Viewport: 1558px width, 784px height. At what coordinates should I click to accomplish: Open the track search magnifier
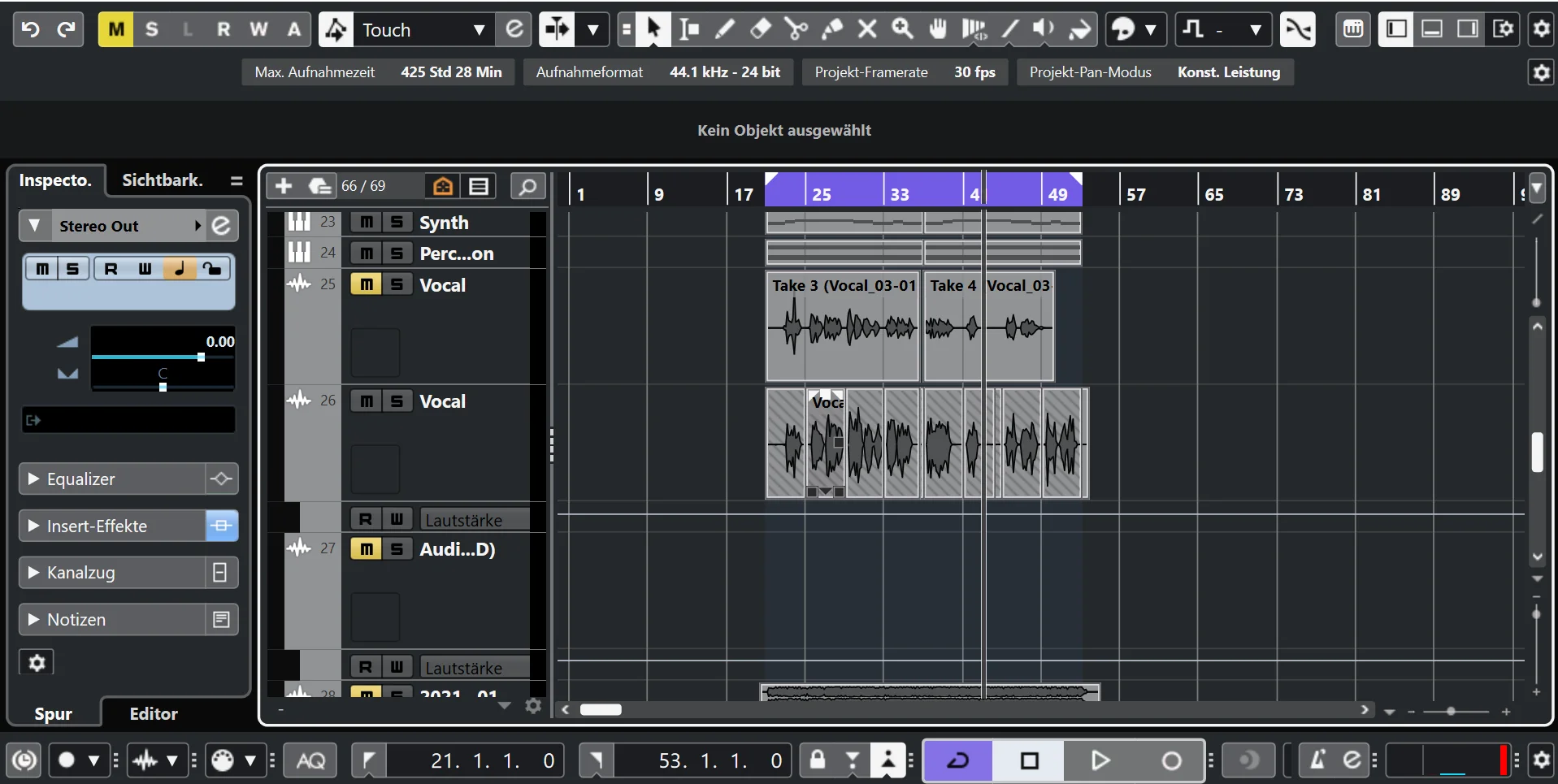click(x=528, y=187)
